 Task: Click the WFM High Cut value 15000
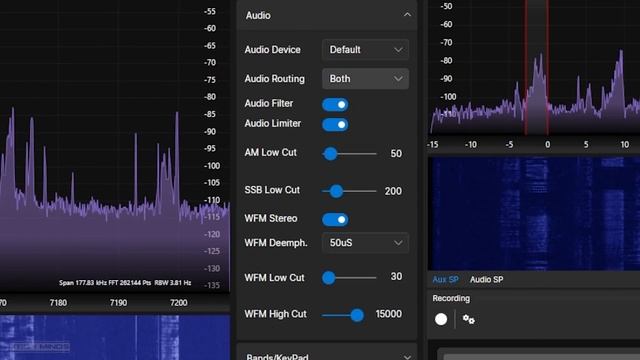click(x=389, y=314)
